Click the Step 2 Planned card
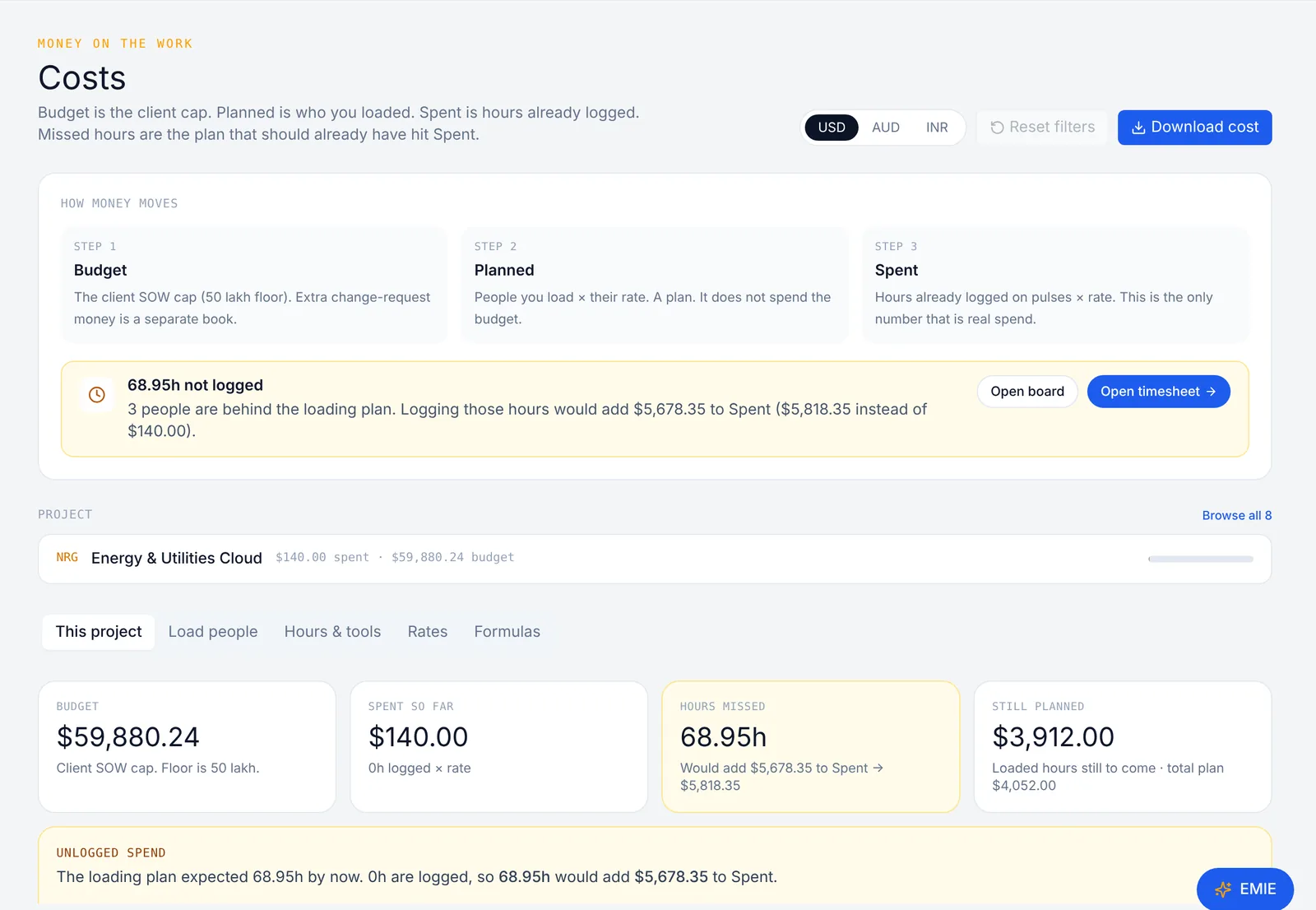Viewport: 1316px width, 910px height. [655, 285]
